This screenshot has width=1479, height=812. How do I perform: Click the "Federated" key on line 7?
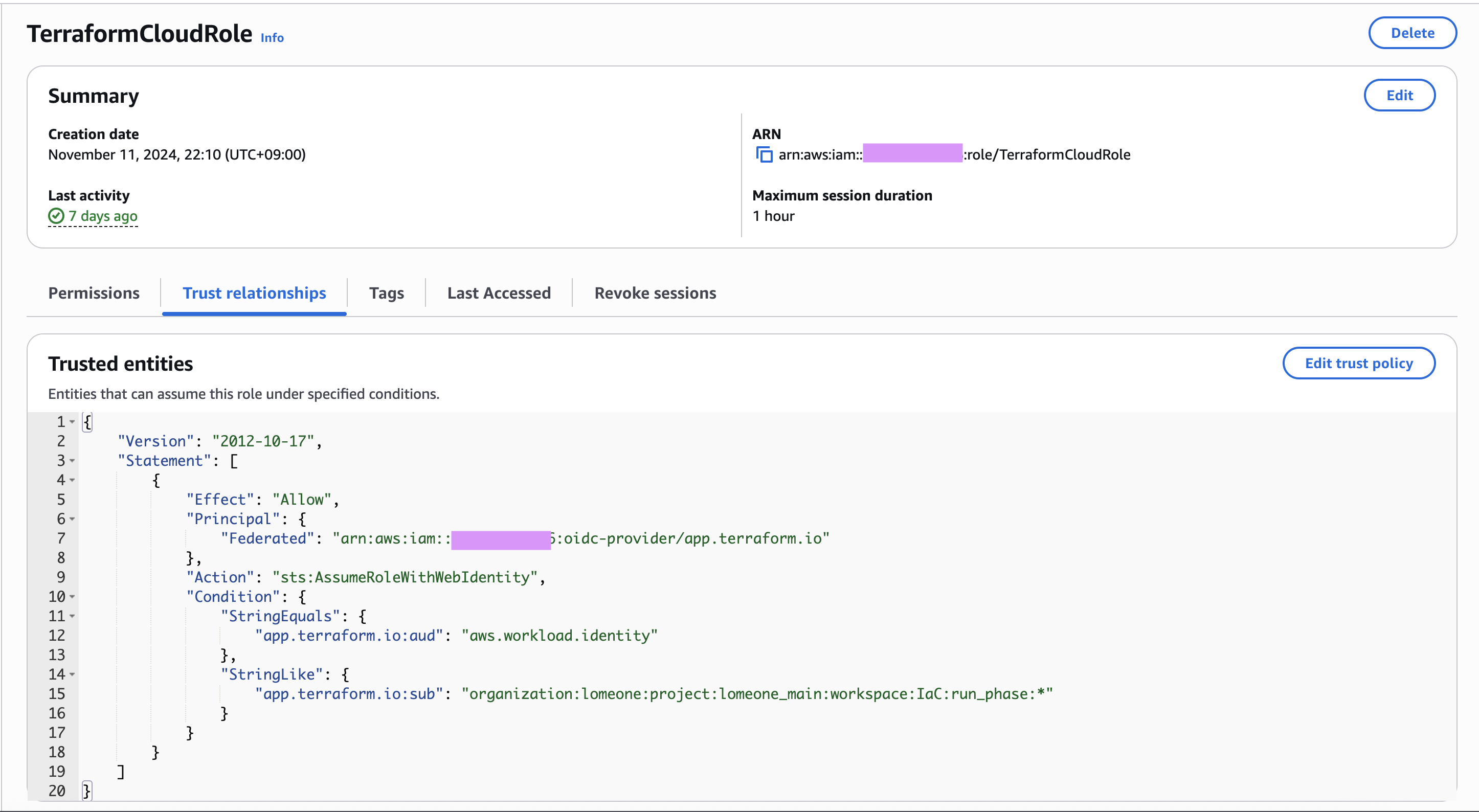(267, 538)
